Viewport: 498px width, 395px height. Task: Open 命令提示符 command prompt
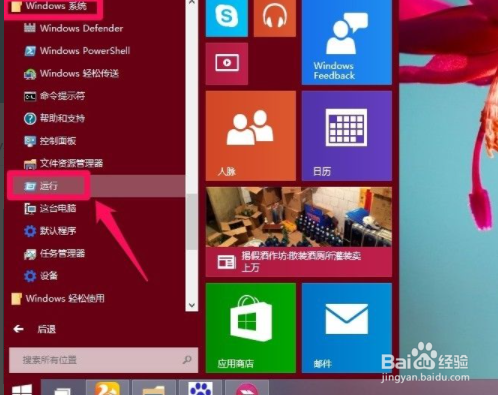point(54,96)
